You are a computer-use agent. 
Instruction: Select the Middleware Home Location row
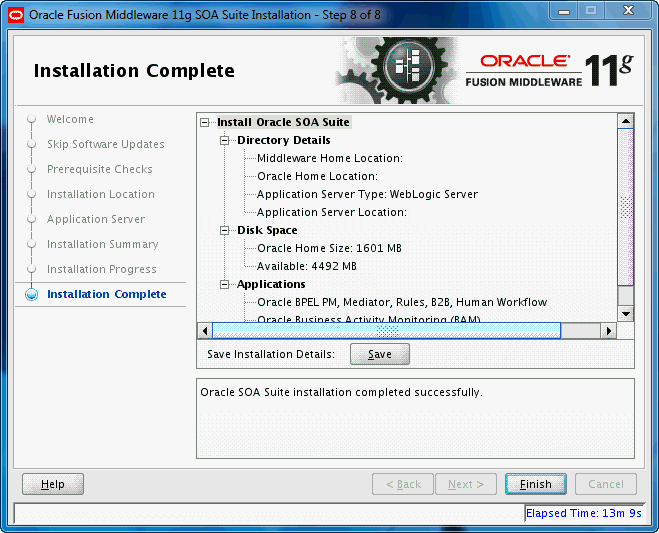pyautogui.click(x=330, y=158)
